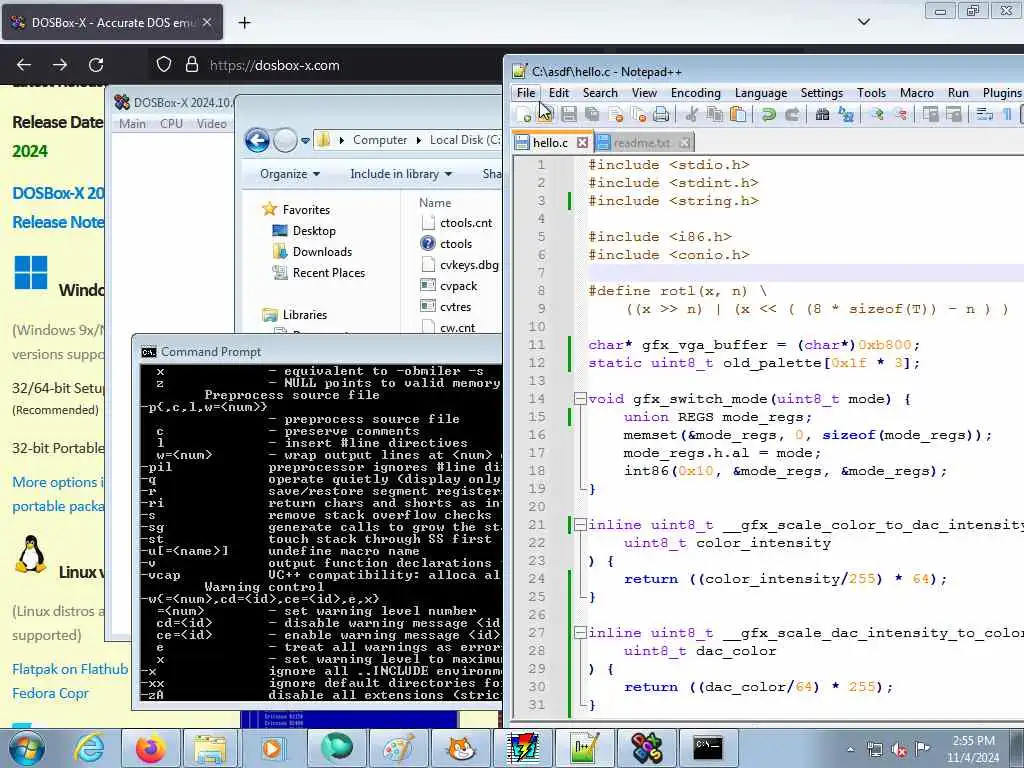Image resolution: width=1024 pixels, height=768 pixels.
Task: Click the DOSBox-X icon in taskbar
Action: (x=647, y=748)
